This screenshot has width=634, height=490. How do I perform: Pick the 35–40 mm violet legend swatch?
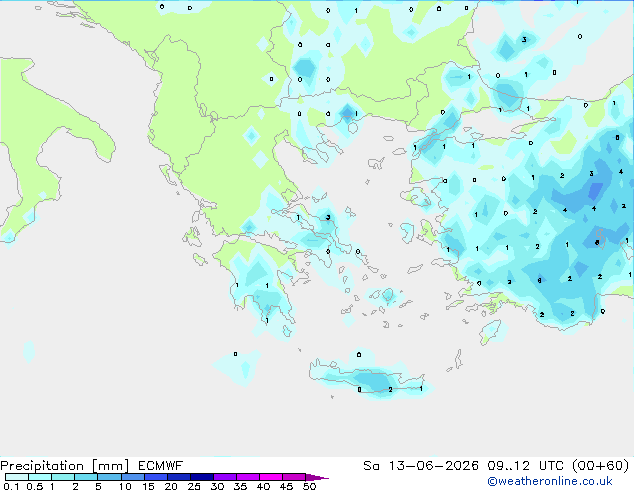coord(247,477)
